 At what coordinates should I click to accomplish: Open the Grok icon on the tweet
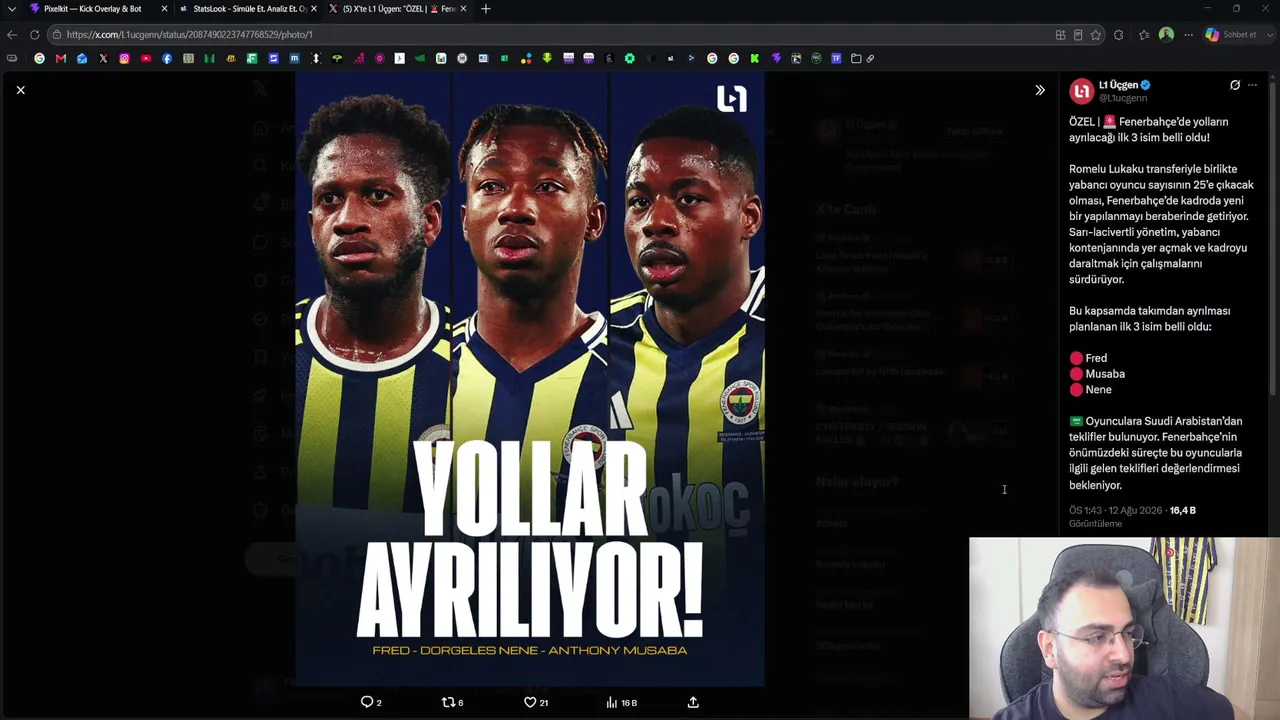tap(1235, 85)
